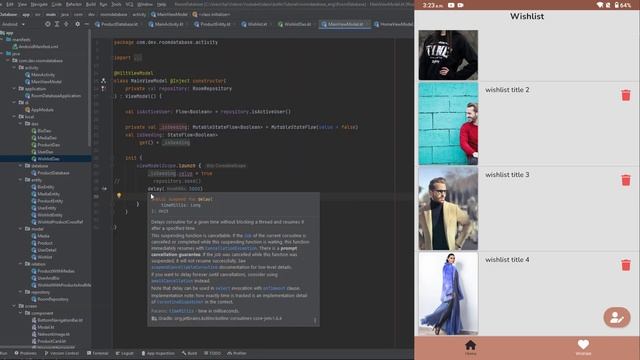
Task: Open the TODO tool window
Action: 212,353
